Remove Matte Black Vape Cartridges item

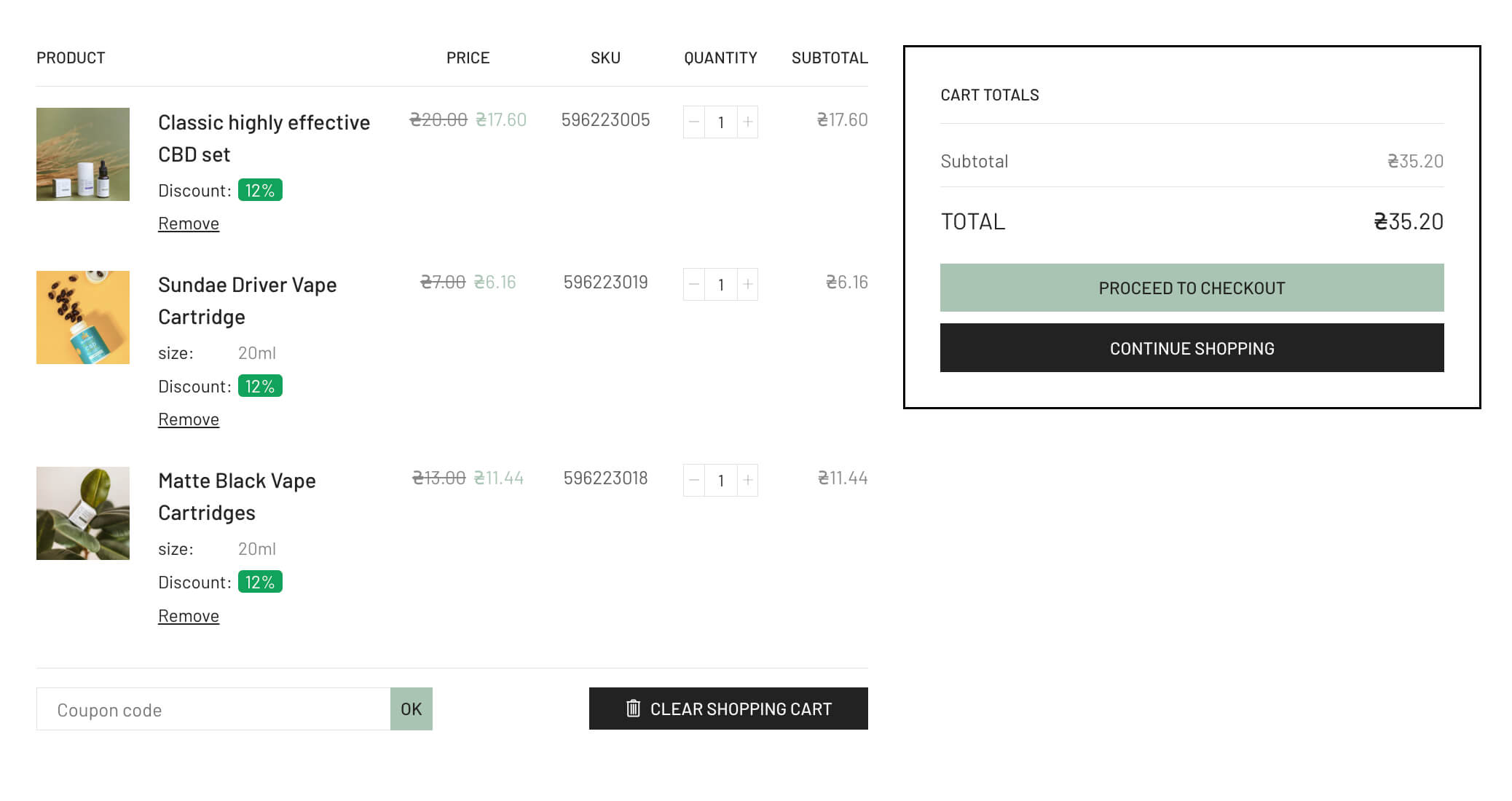[189, 616]
